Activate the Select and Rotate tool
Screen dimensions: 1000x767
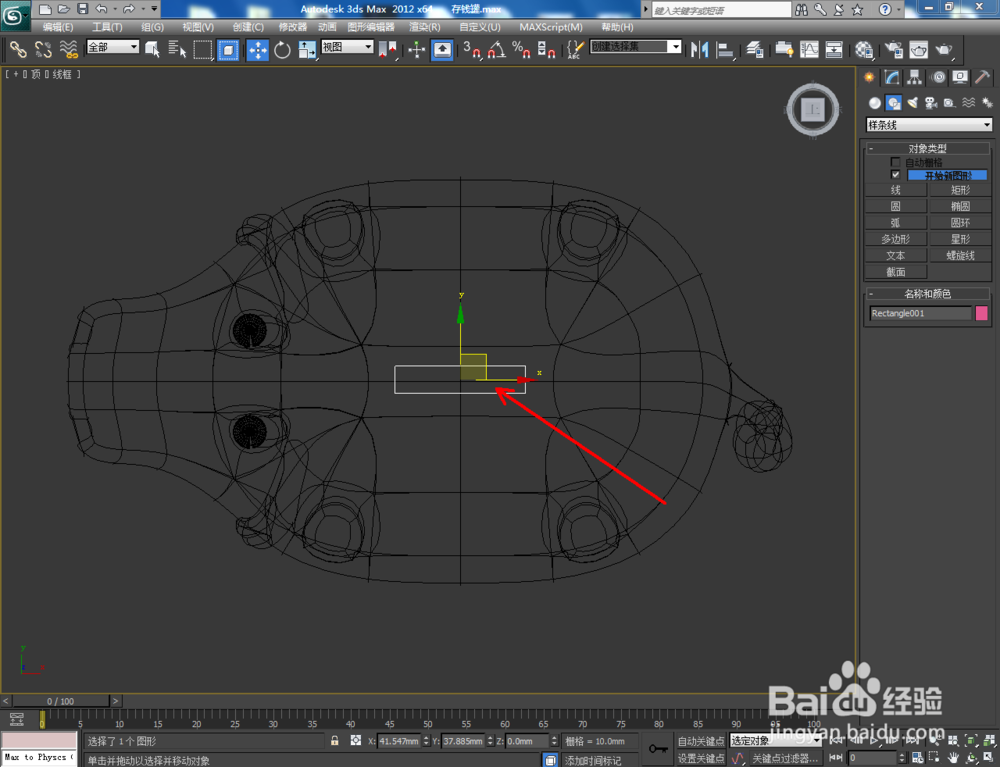click(282, 49)
